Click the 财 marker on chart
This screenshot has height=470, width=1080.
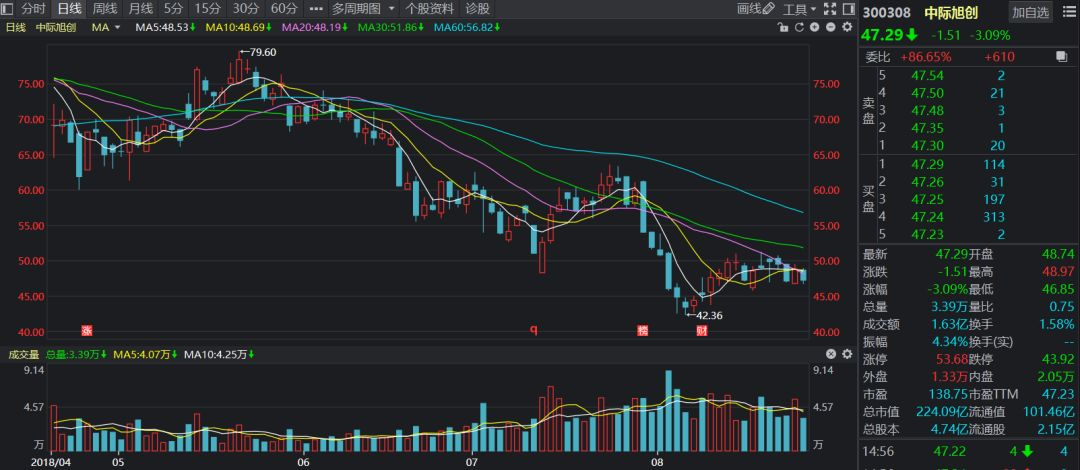click(x=701, y=330)
